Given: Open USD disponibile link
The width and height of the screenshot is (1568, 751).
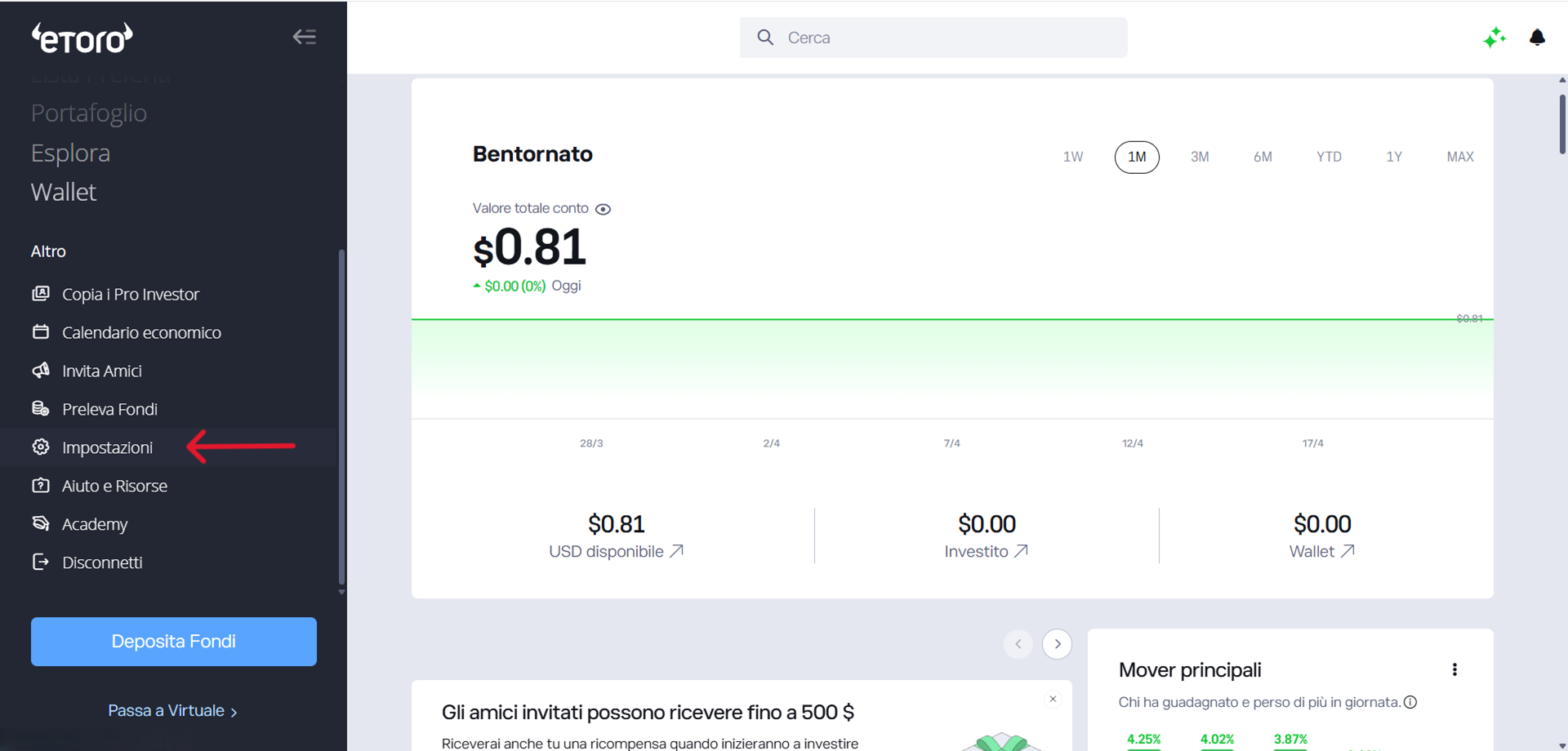Looking at the screenshot, I should (616, 552).
